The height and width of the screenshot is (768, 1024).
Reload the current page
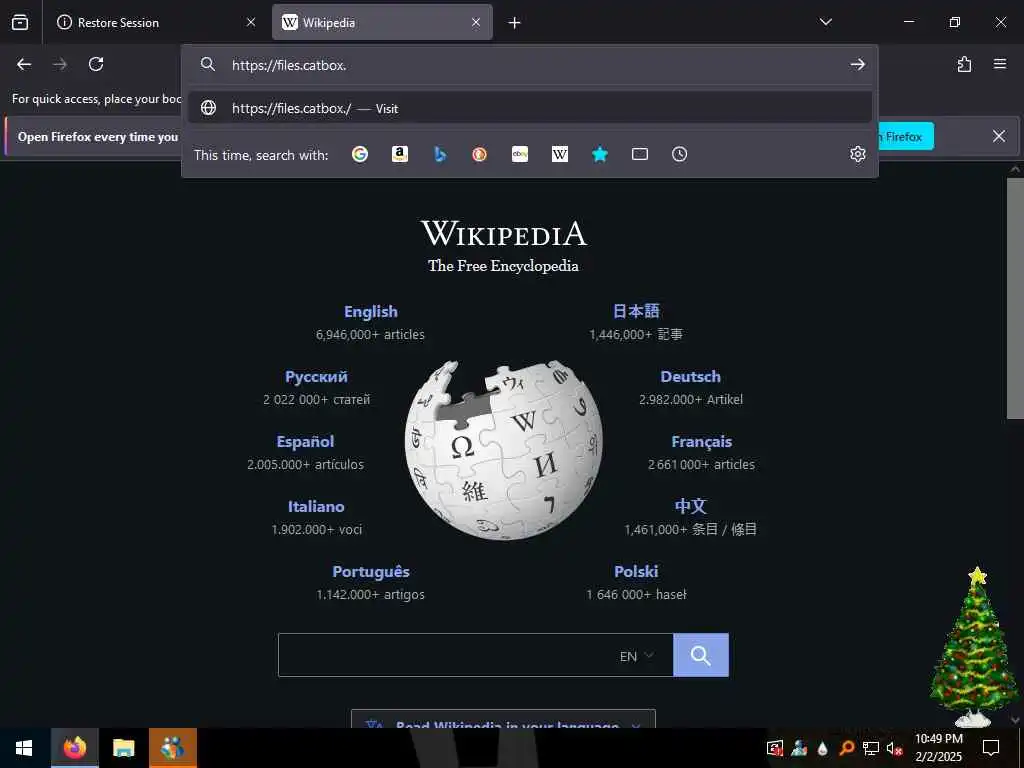click(96, 64)
